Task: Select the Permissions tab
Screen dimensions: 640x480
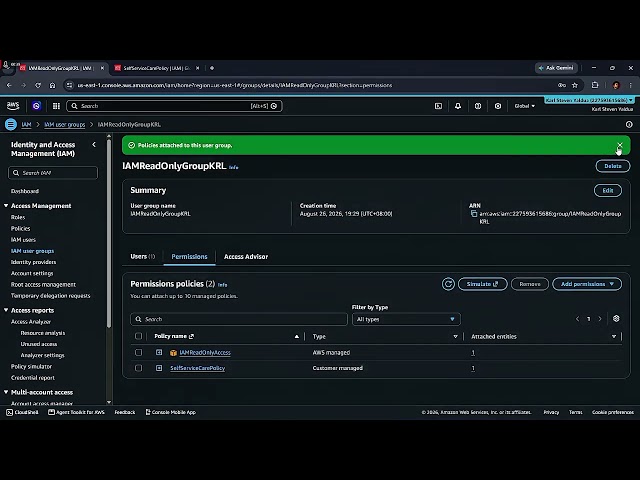Action: [189, 257]
